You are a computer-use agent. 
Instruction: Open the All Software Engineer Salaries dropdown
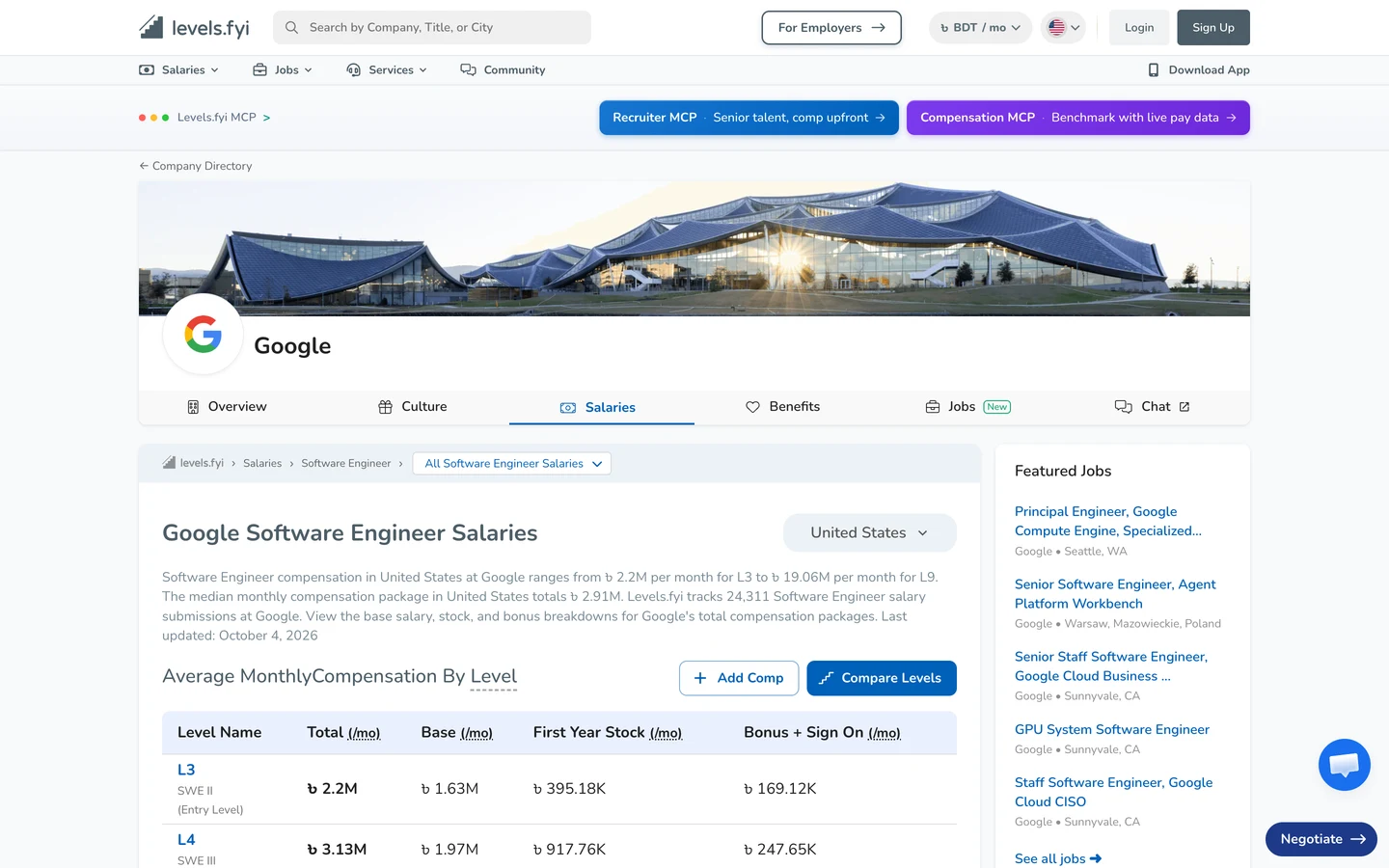point(512,463)
